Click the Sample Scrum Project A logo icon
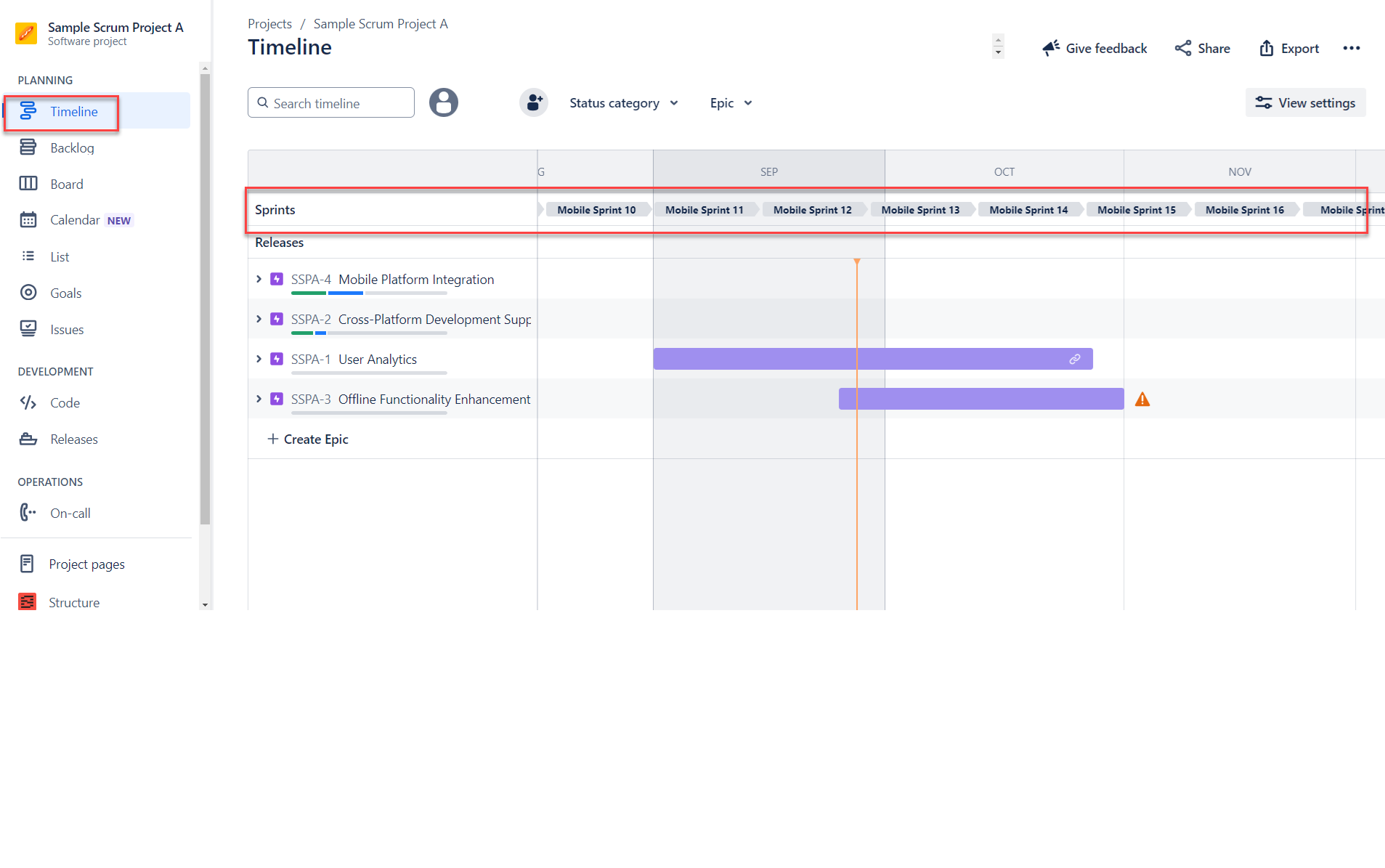1385x868 pixels. point(26,33)
